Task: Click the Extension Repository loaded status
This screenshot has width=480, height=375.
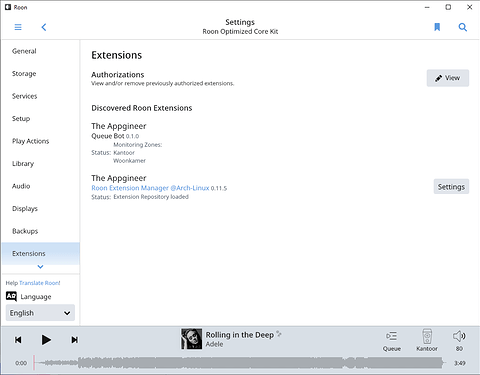Action: tap(151, 197)
